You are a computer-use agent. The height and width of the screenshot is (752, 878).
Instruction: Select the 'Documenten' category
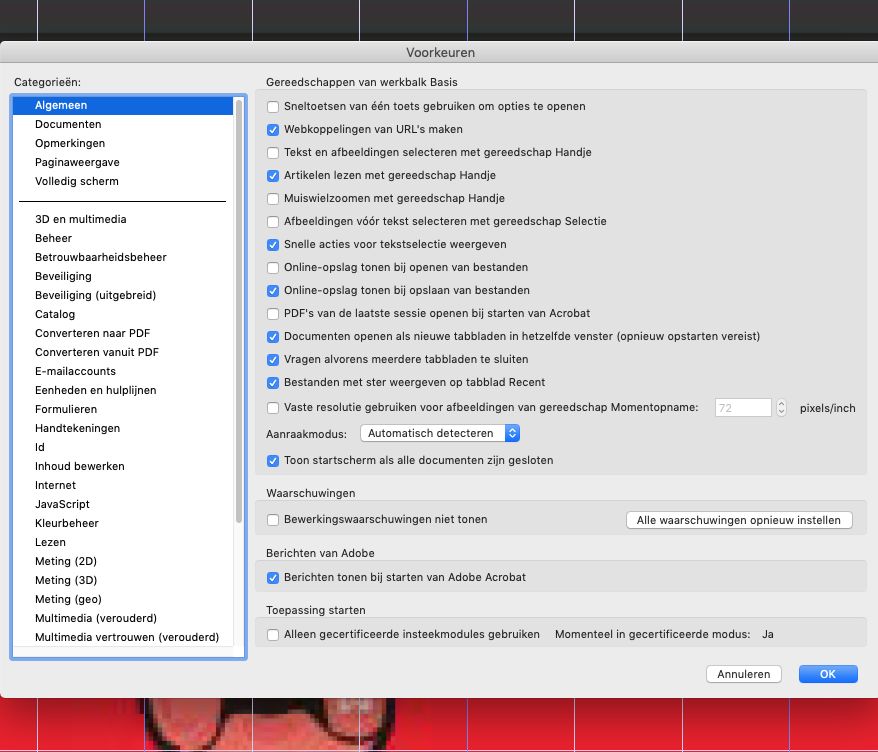click(70, 124)
